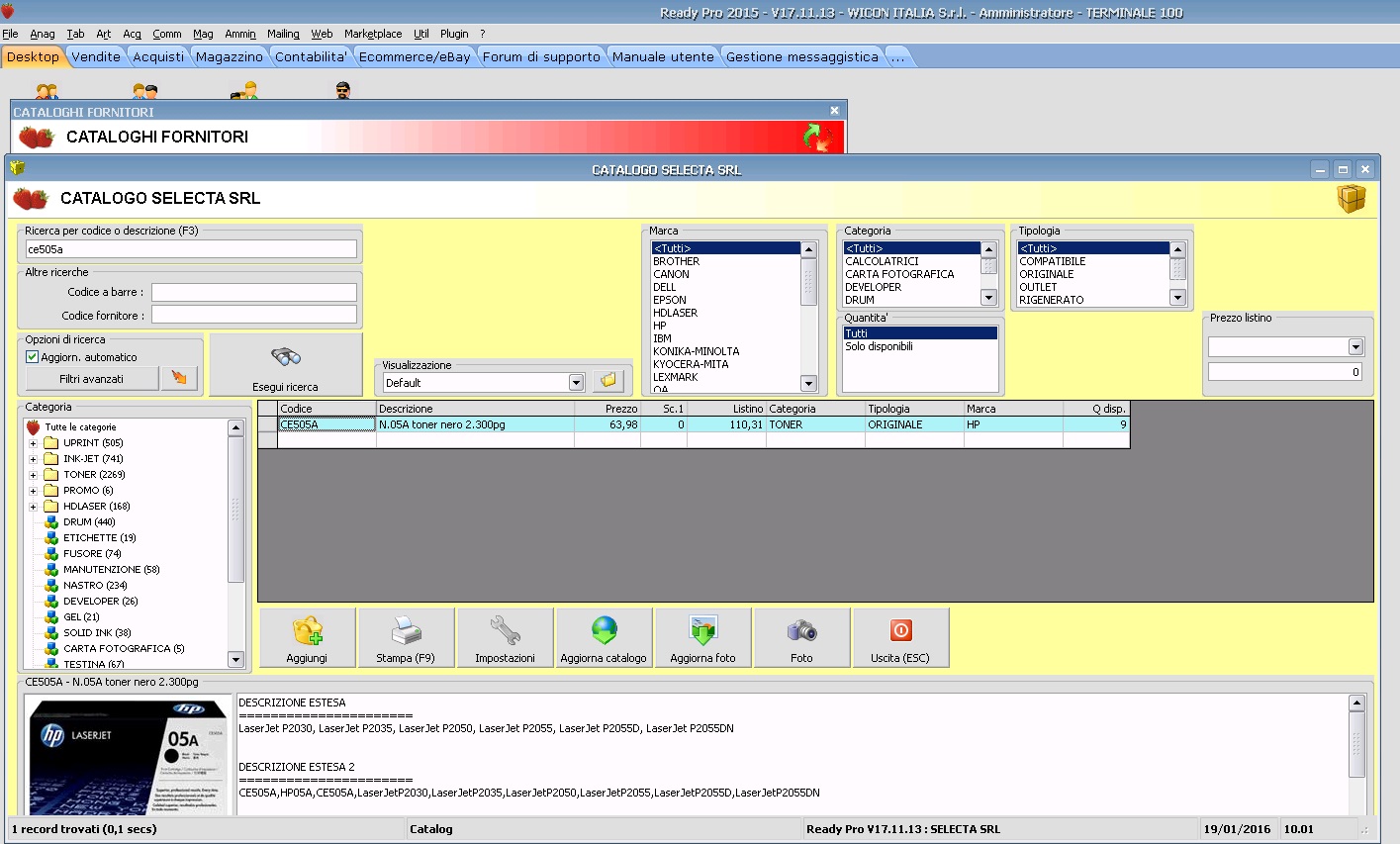Image resolution: width=1400 pixels, height=844 pixels.
Task: Print with the Stampa (F9) button
Action: (x=406, y=638)
